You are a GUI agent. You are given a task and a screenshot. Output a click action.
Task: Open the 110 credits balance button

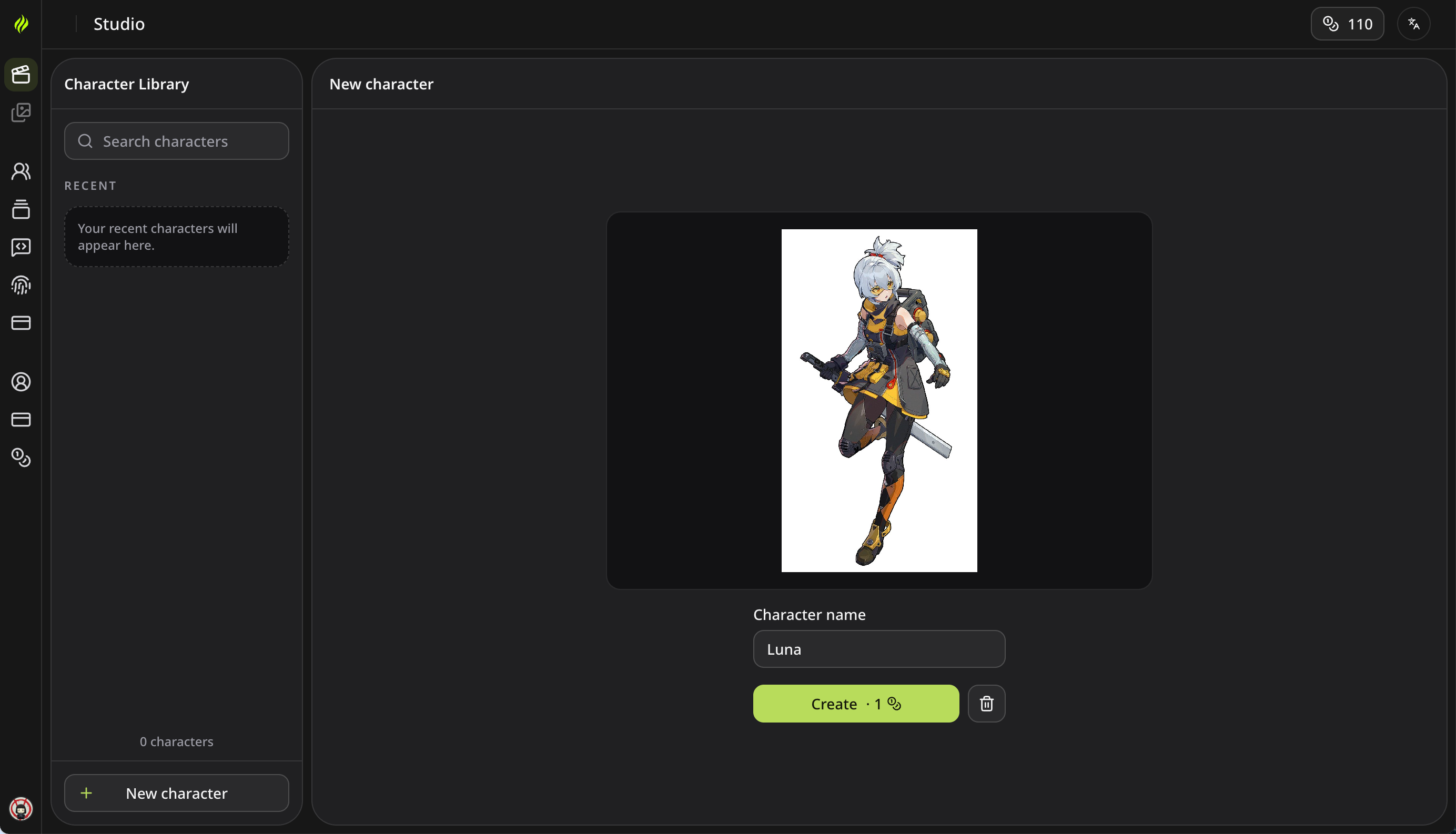pyautogui.click(x=1347, y=24)
